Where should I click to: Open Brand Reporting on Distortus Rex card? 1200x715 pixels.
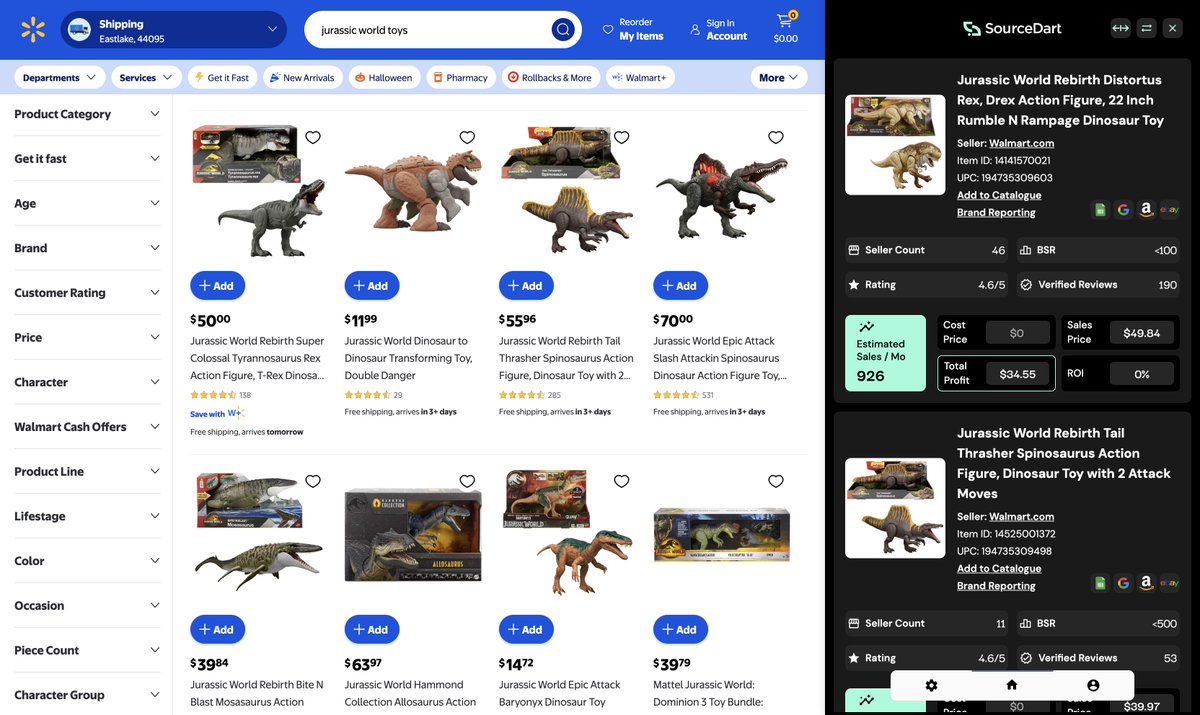pyautogui.click(x=996, y=212)
